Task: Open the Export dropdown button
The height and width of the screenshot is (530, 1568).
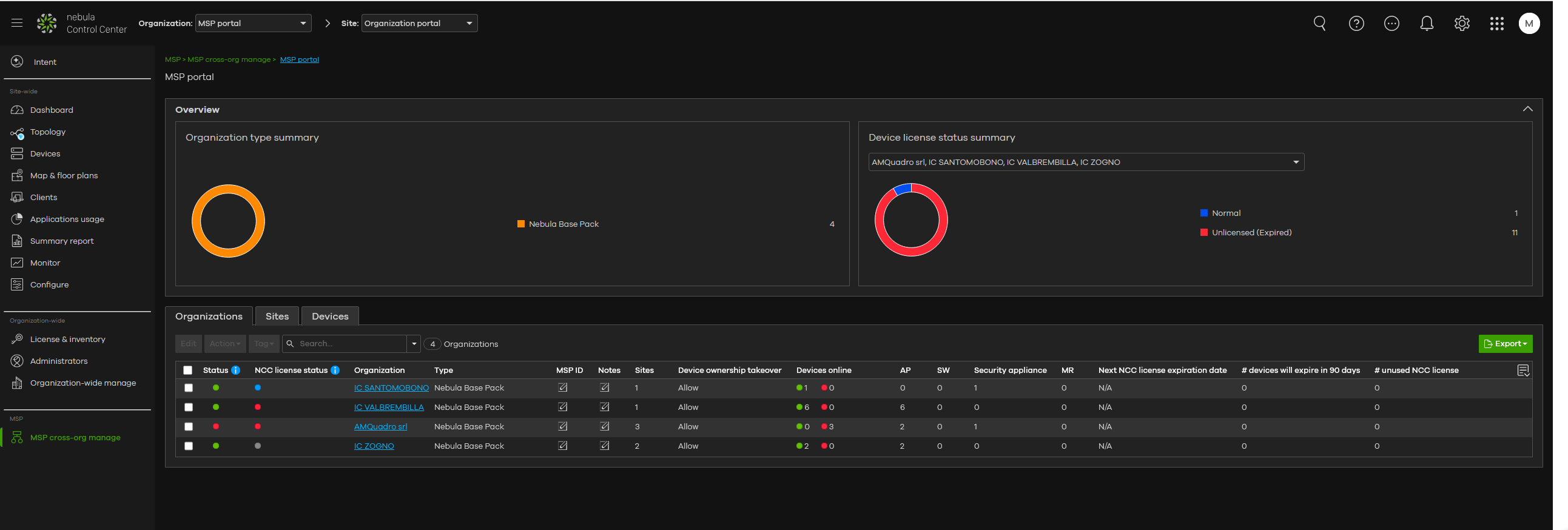Action: (1506, 344)
